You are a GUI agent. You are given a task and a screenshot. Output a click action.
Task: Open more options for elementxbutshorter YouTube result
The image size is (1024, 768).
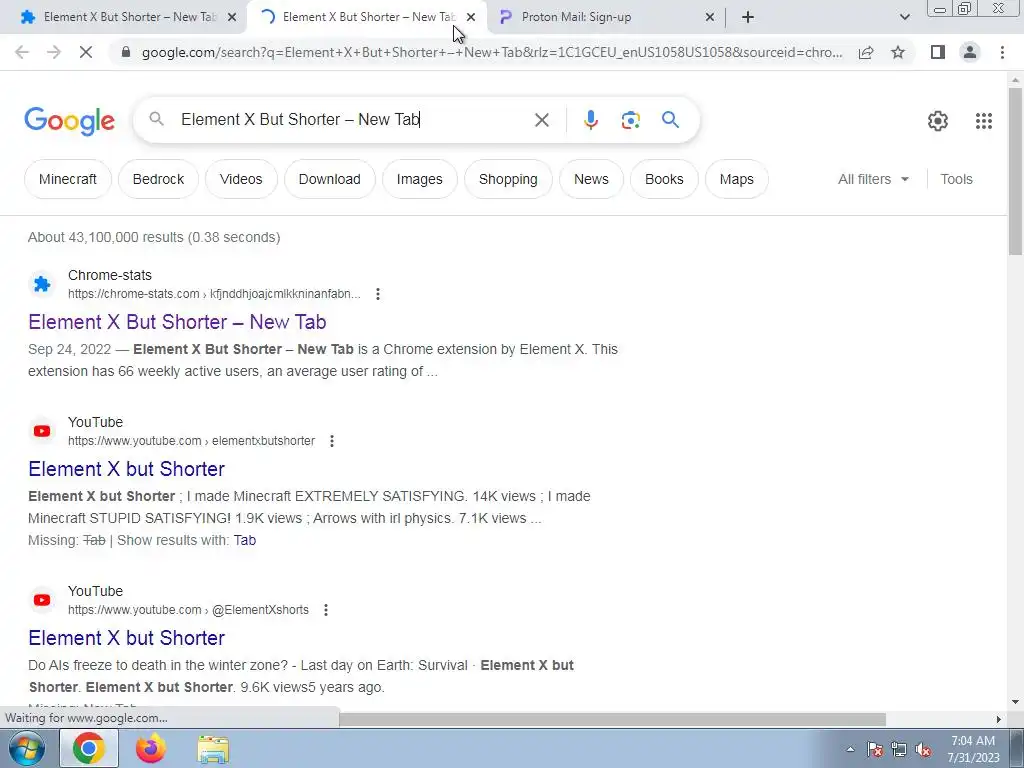pyautogui.click(x=332, y=441)
